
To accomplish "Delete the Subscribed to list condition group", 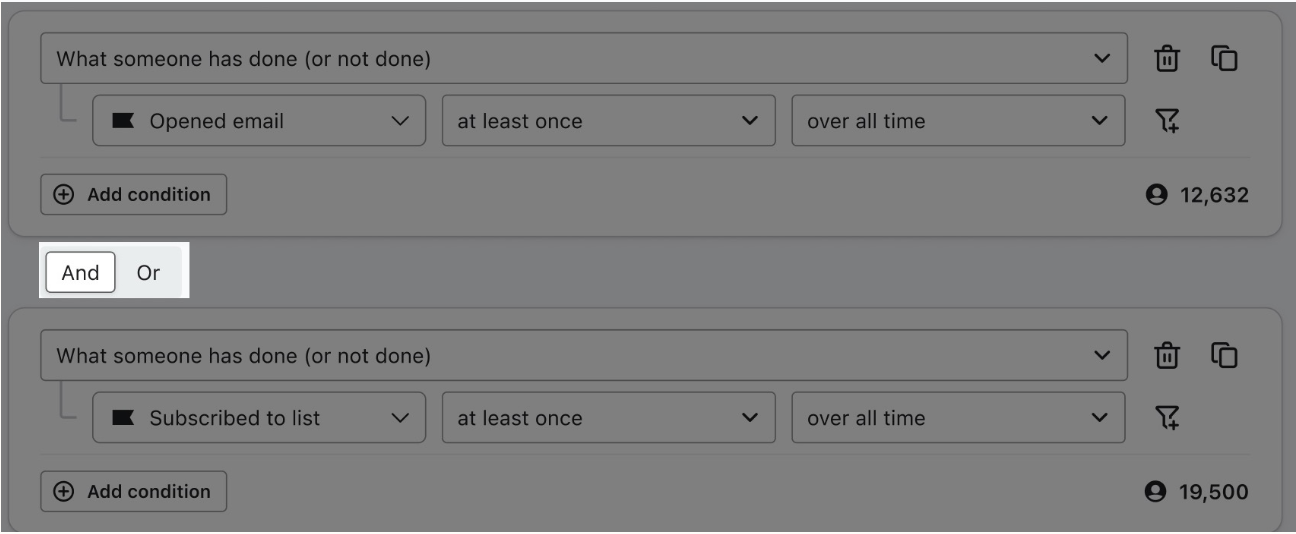I will tap(1166, 356).
